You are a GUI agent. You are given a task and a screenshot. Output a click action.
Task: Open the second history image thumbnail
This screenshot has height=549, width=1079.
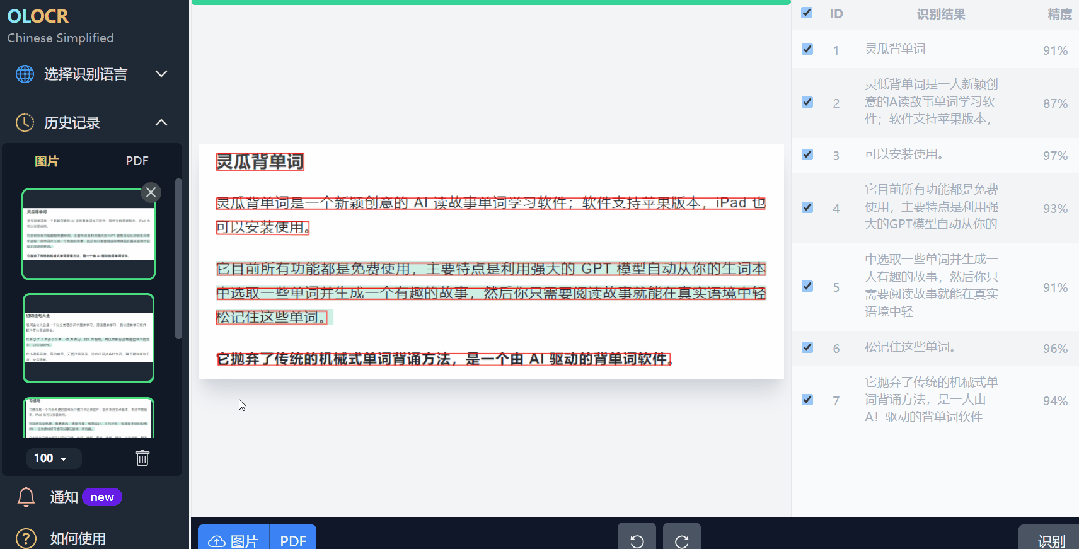[89, 338]
